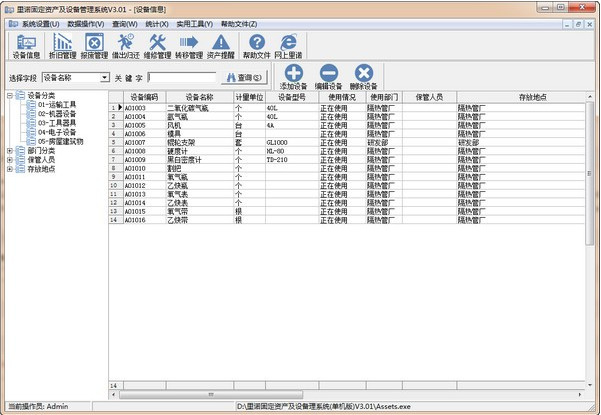This screenshot has height=415, width=601.
Task: Open 报废管理 scrap management
Action: tap(94, 46)
